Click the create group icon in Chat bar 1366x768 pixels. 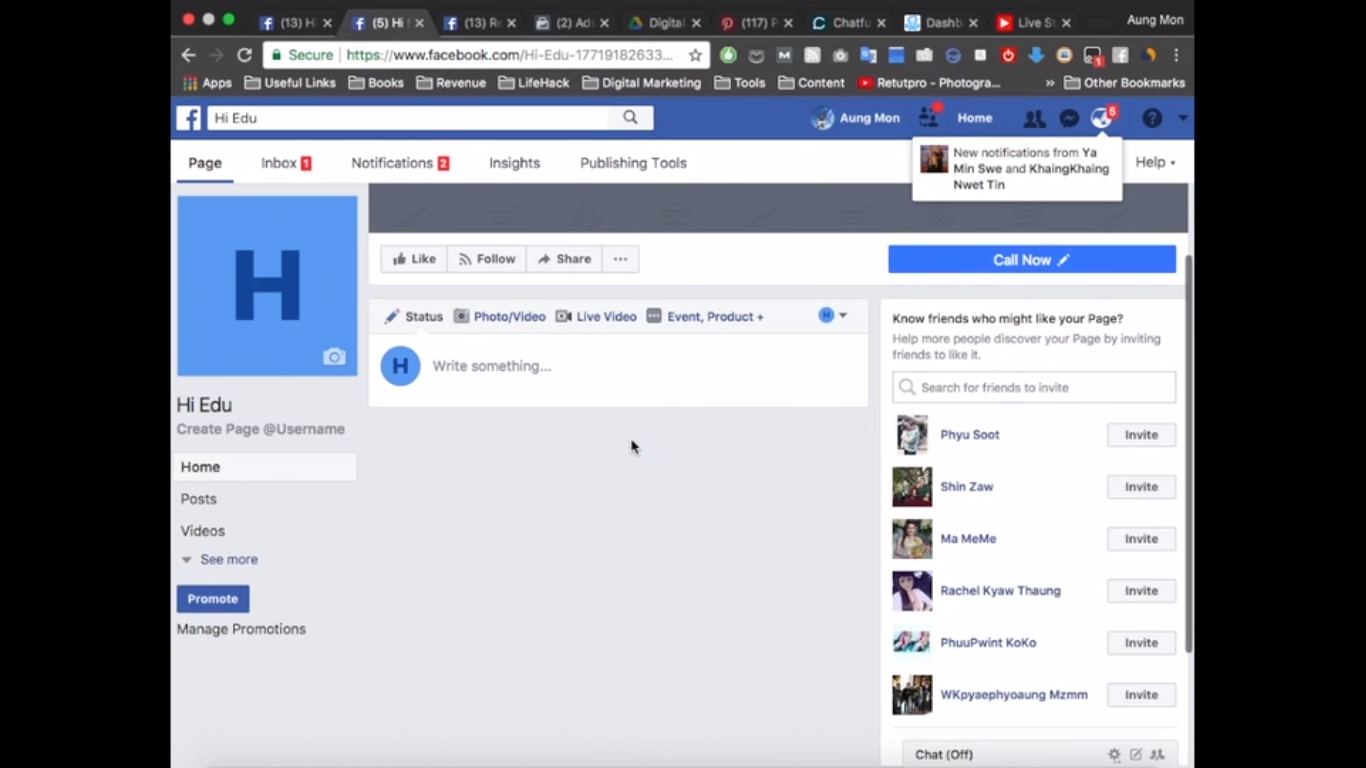1158,755
